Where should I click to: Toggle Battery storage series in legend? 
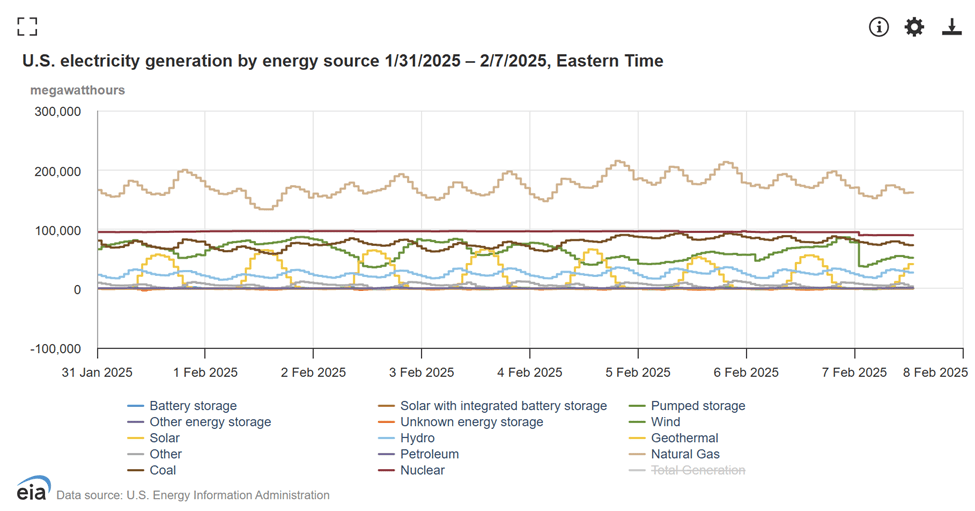[x=192, y=406]
